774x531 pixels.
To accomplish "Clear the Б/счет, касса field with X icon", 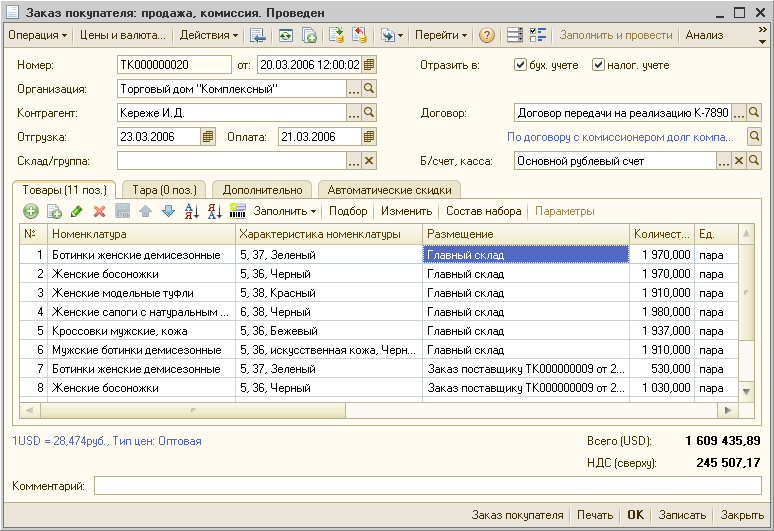I will click(739, 161).
